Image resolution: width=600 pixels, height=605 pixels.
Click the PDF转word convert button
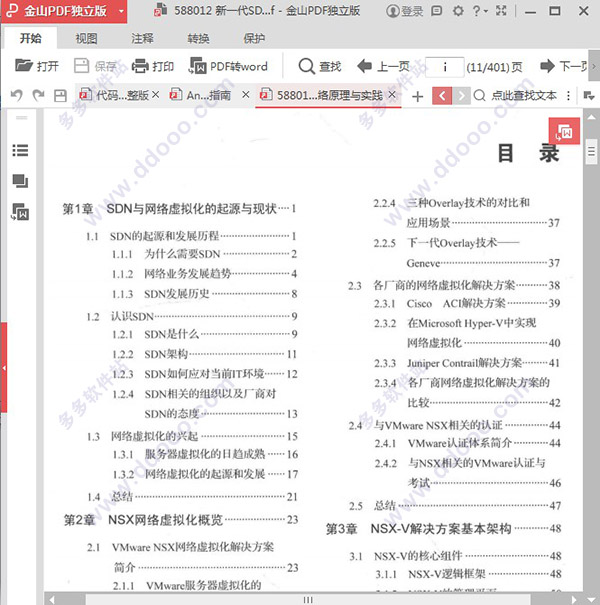228,66
